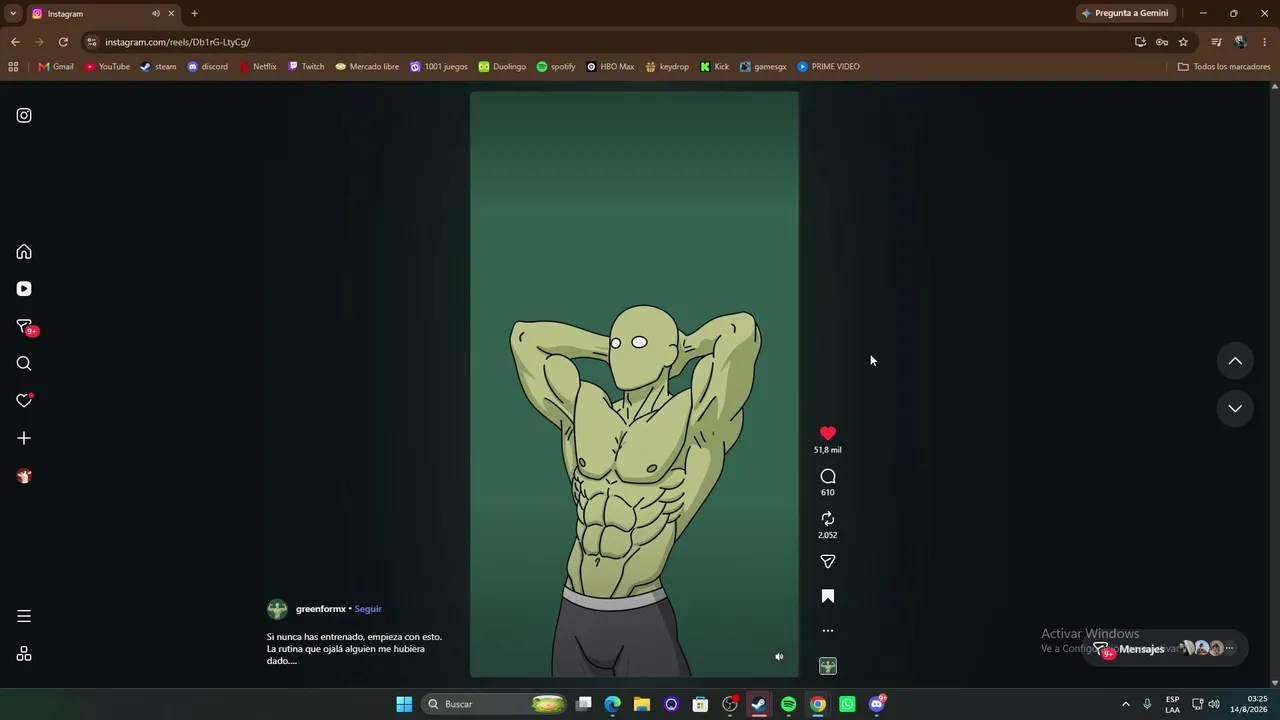Open Instagram notifications heart icon
Screen dimensions: 1280x720
coord(24,401)
